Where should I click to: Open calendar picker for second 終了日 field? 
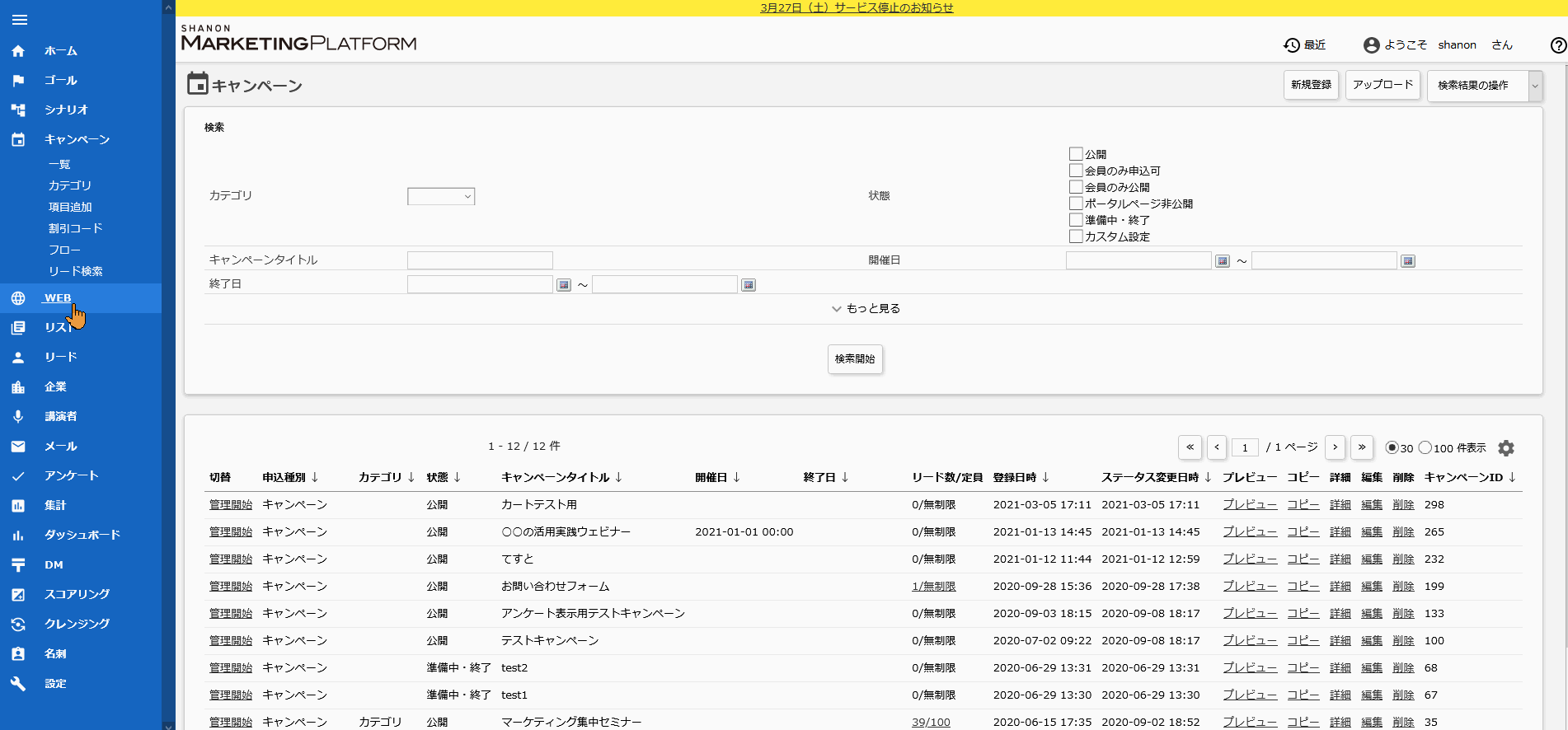pyautogui.click(x=749, y=285)
